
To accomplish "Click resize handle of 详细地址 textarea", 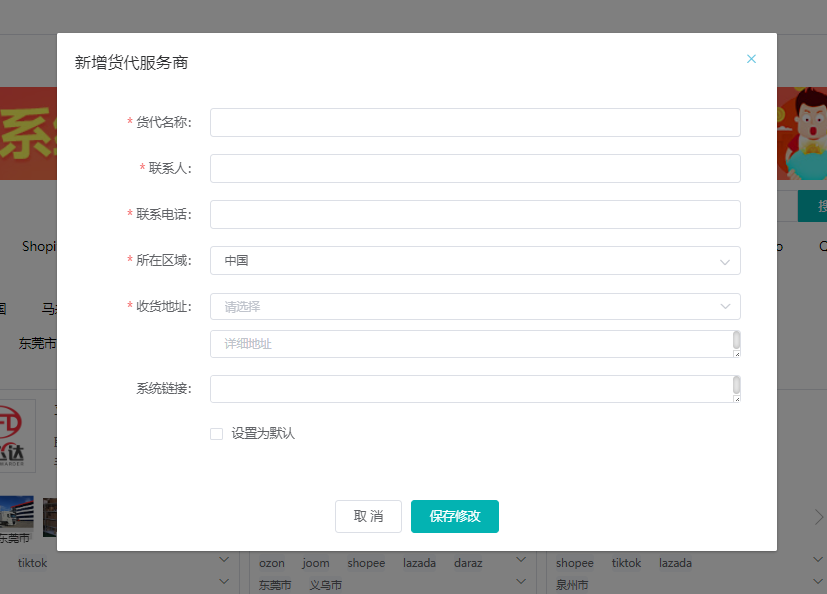I will (737, 353).
